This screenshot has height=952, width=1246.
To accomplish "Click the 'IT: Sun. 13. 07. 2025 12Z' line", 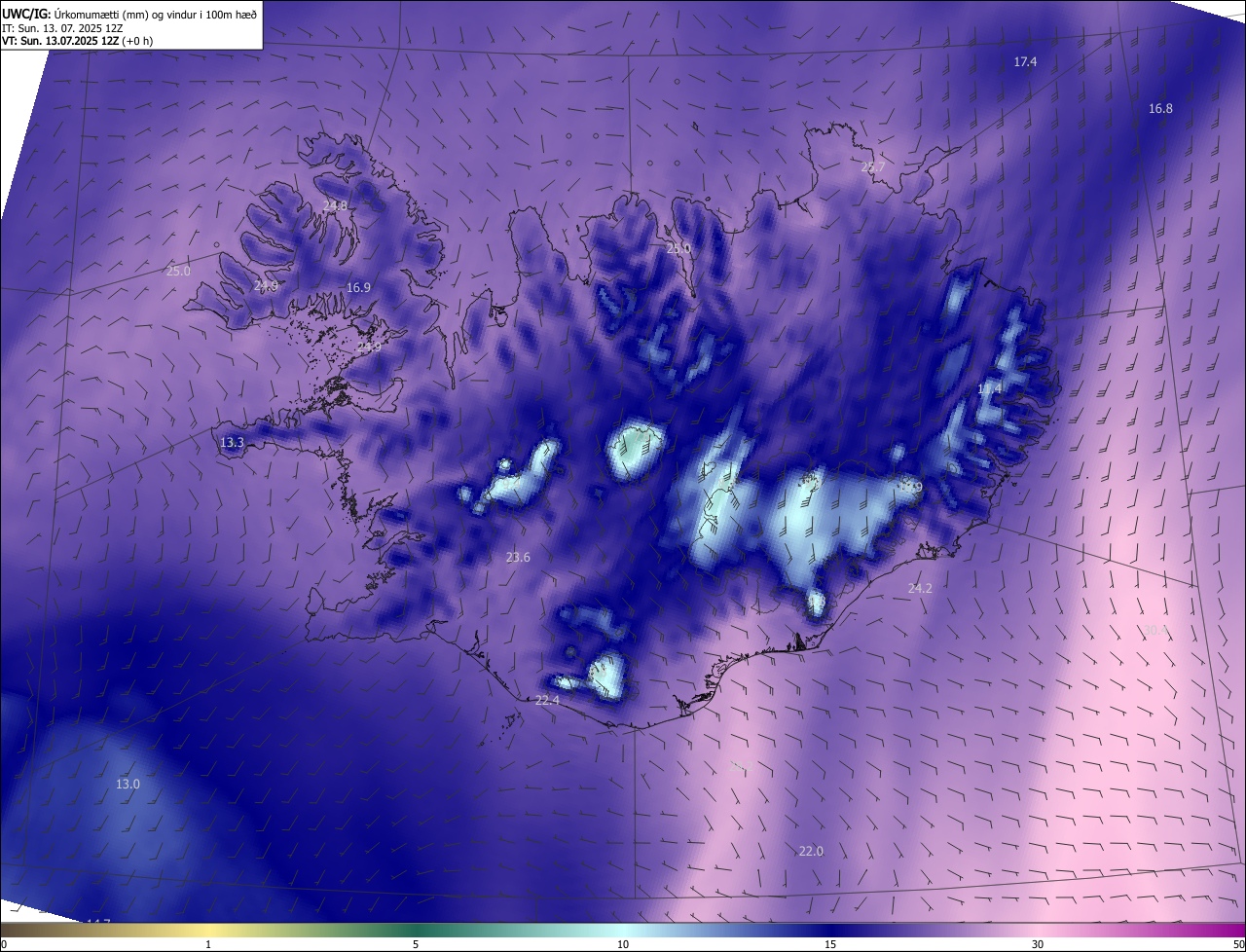I will 62,28.
